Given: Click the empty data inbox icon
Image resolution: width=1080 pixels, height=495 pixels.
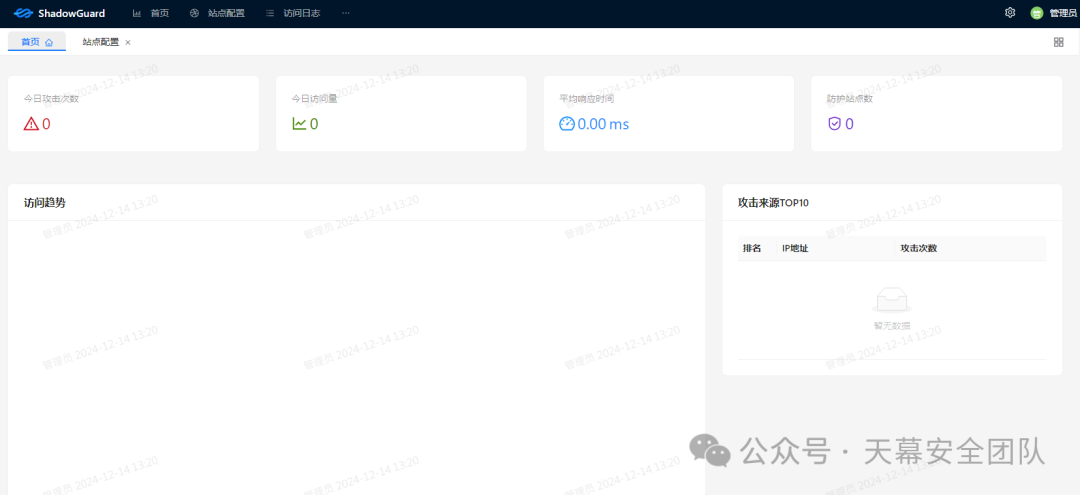Looking at the screenshot, I should coord(892,300).
